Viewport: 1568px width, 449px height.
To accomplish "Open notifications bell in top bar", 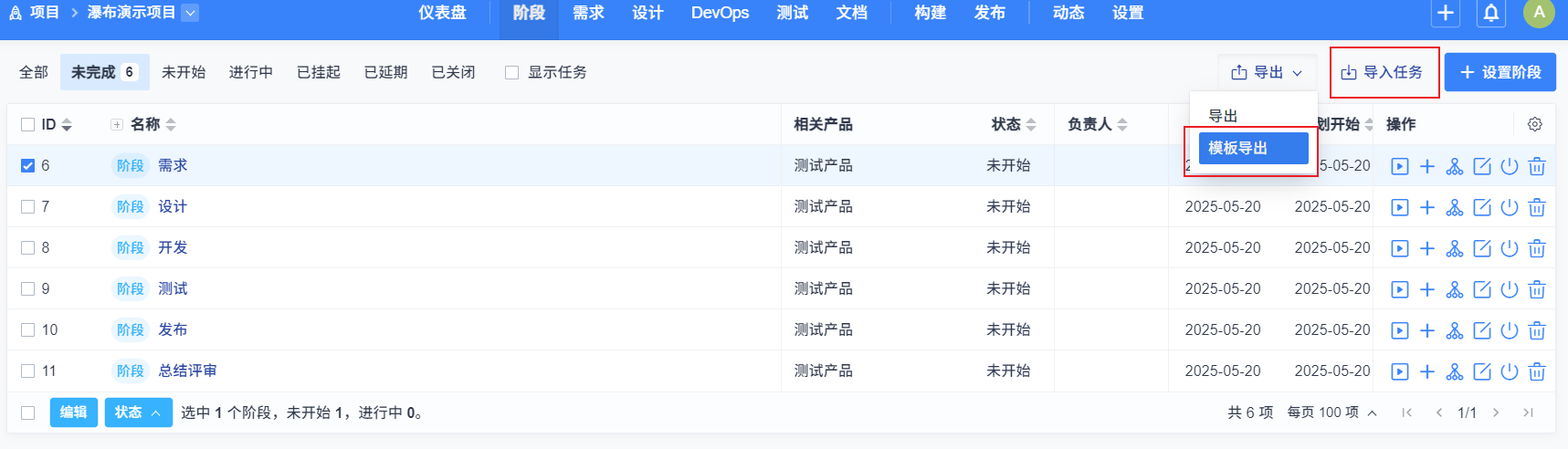I will tap(1491, 14).
